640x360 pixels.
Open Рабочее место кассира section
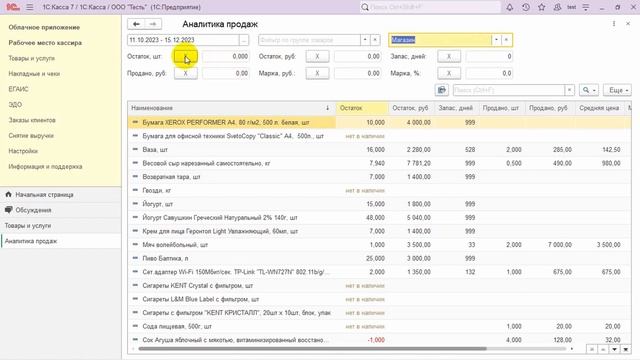click(x=45, y=43)
